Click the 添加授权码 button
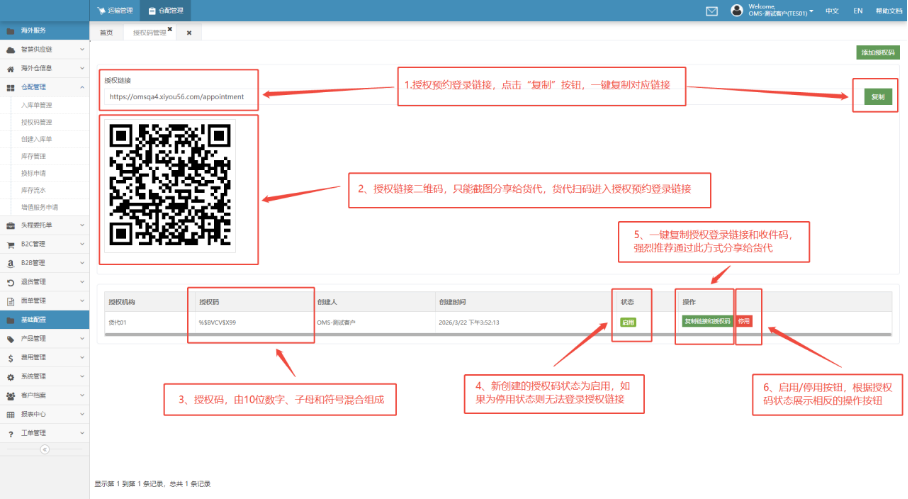The width and height of the screenshot is (908, 499). point(877,52)
